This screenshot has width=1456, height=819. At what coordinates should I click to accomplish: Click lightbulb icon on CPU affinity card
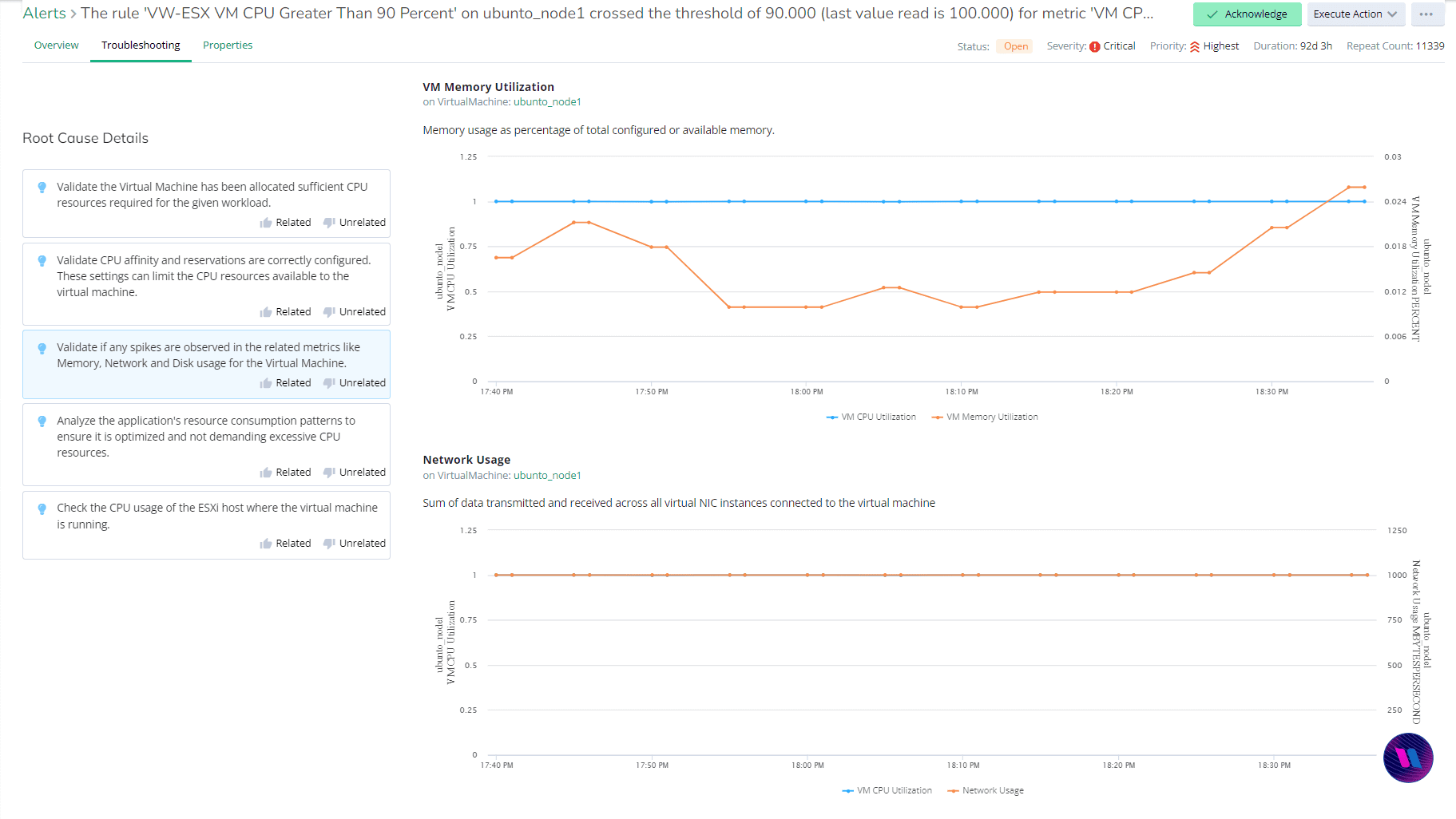pyautogui.click(x=42, y=261)
